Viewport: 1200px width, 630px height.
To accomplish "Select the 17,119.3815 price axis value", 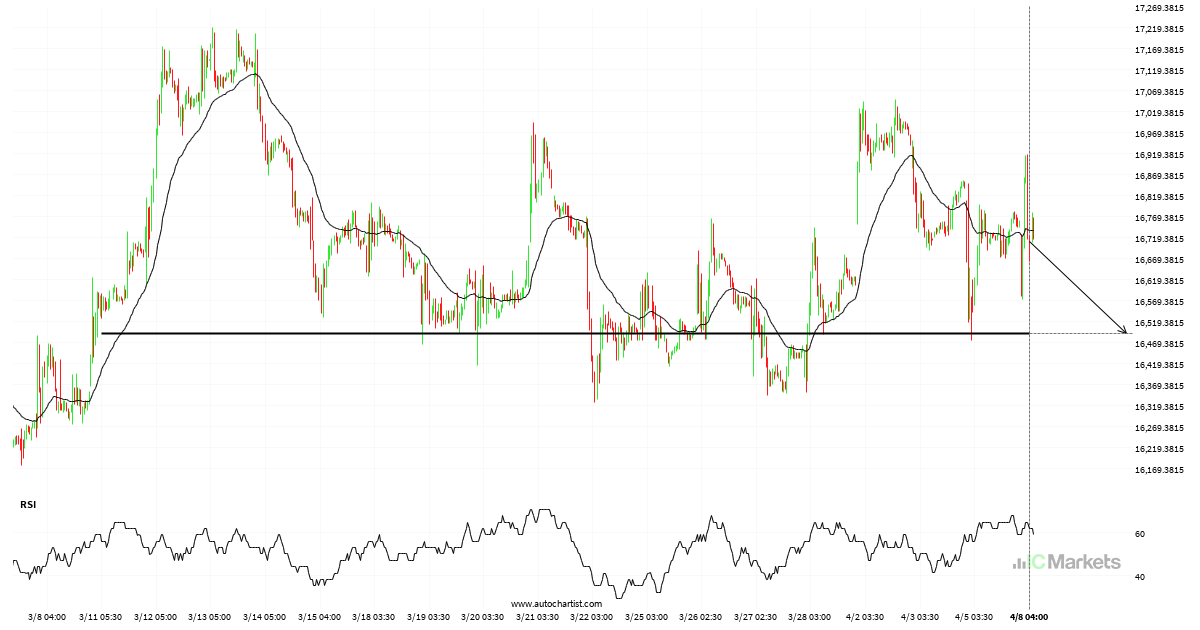I will point(1160,71).
